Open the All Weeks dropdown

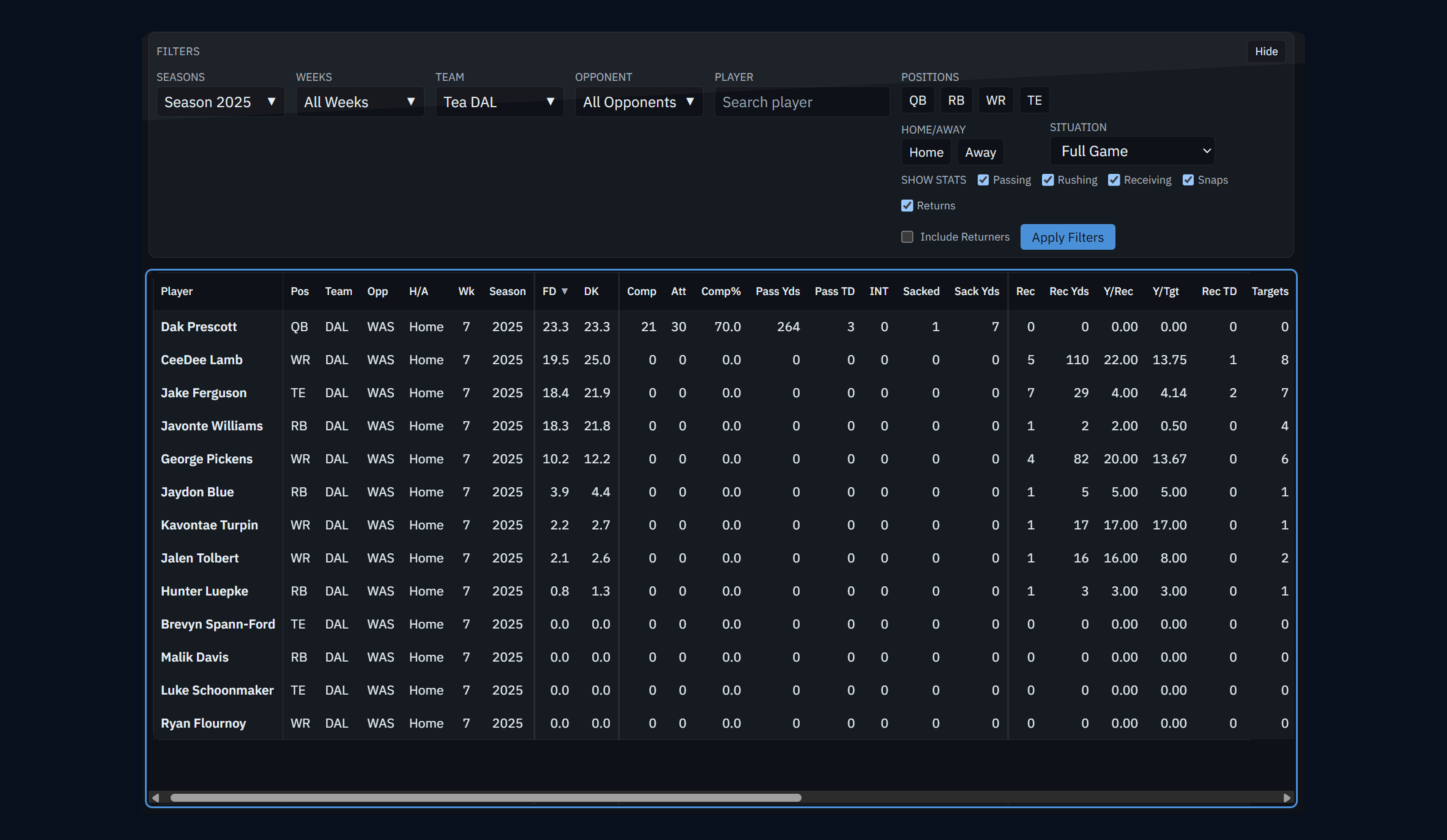pos(360,102)
